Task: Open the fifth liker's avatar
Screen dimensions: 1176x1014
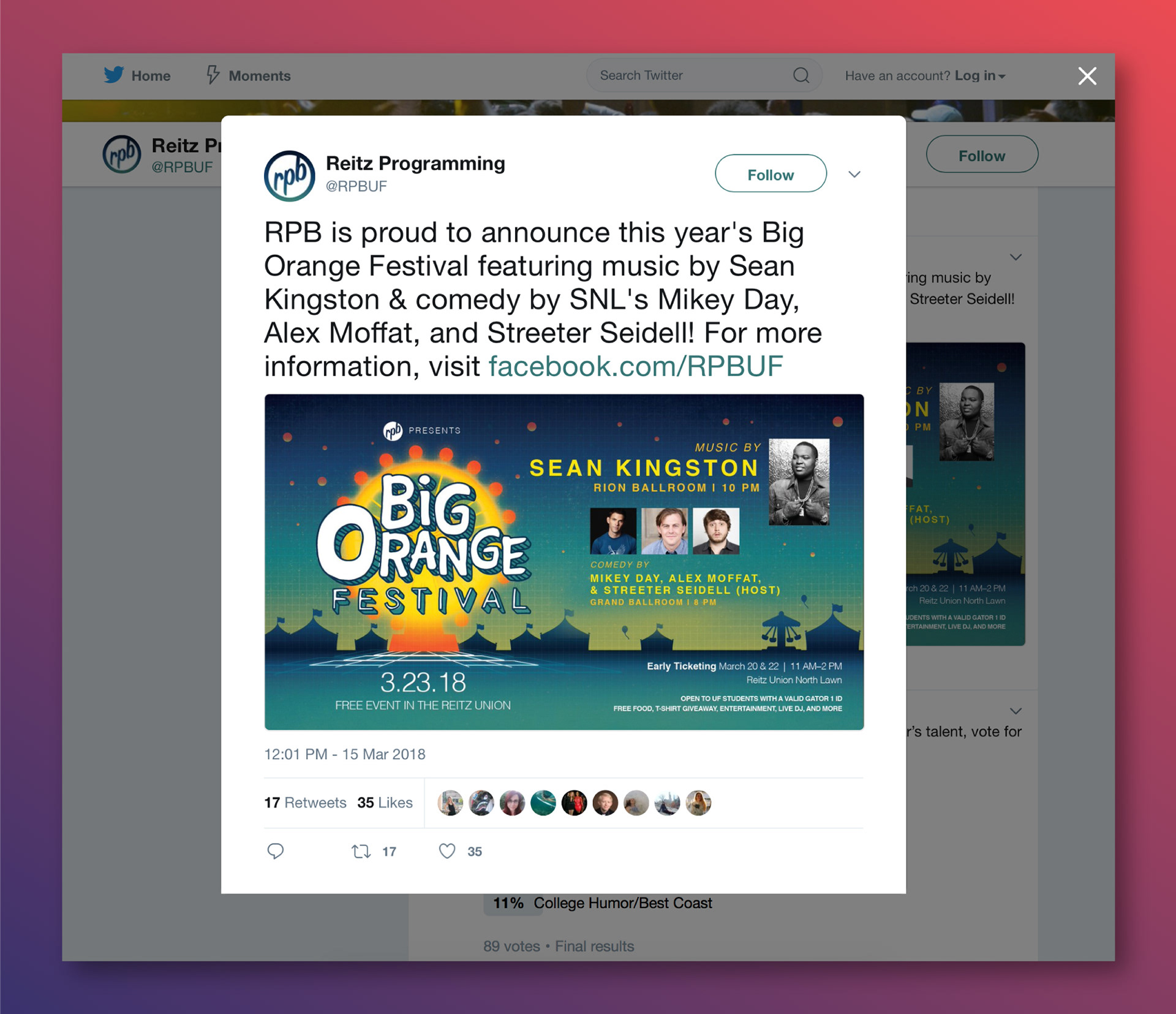Action: [575, 803]
